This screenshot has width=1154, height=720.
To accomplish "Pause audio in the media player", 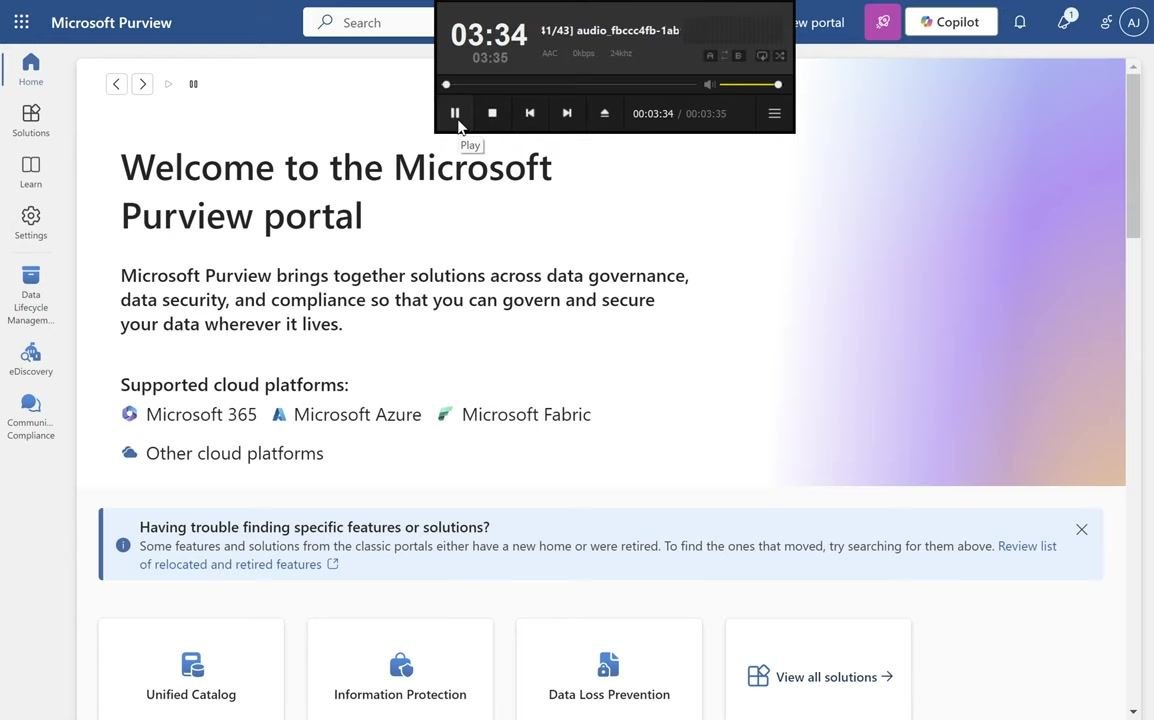I will tap(455, 113).
